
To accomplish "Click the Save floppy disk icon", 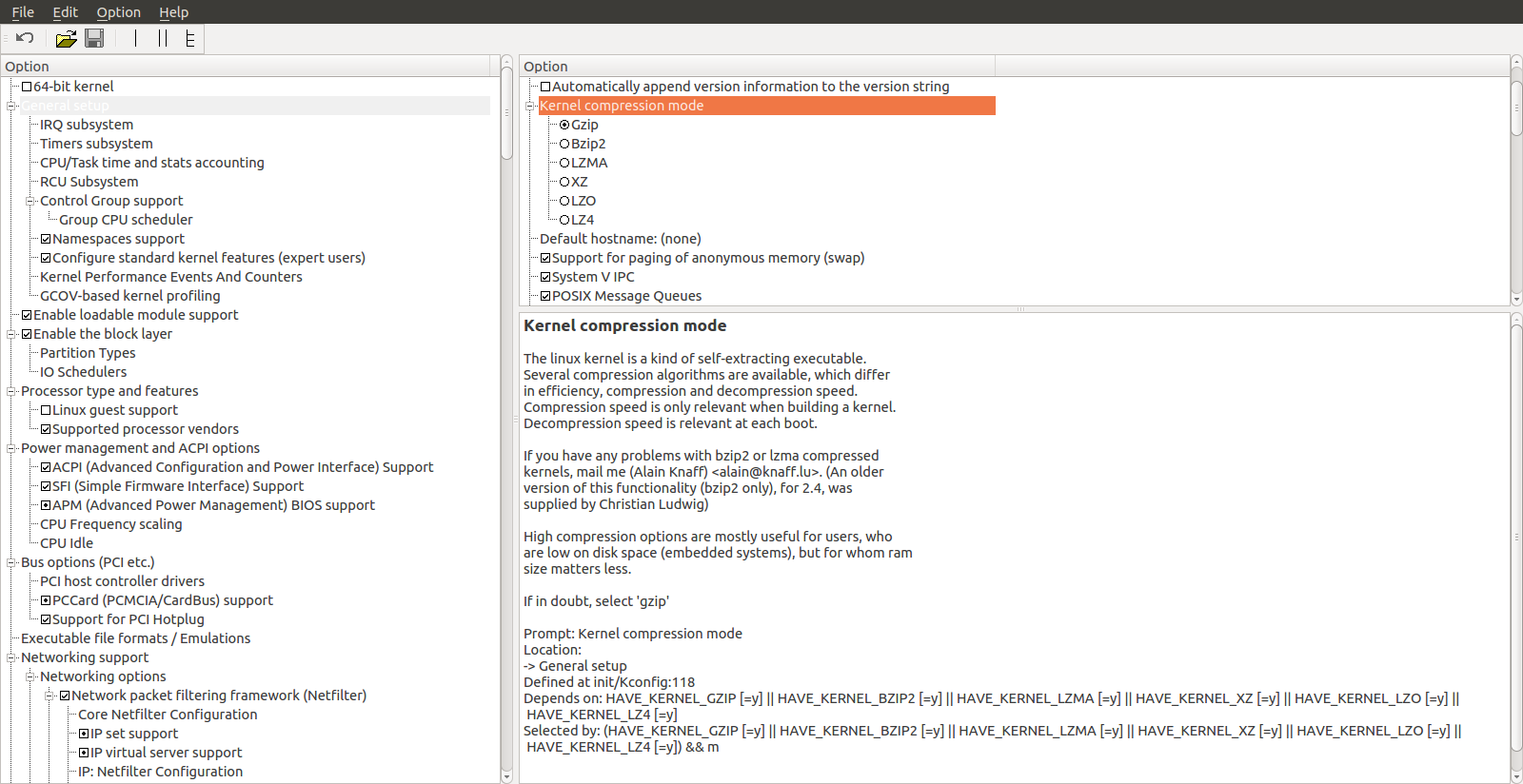I will pyautogui.click(x=94, y=38).
